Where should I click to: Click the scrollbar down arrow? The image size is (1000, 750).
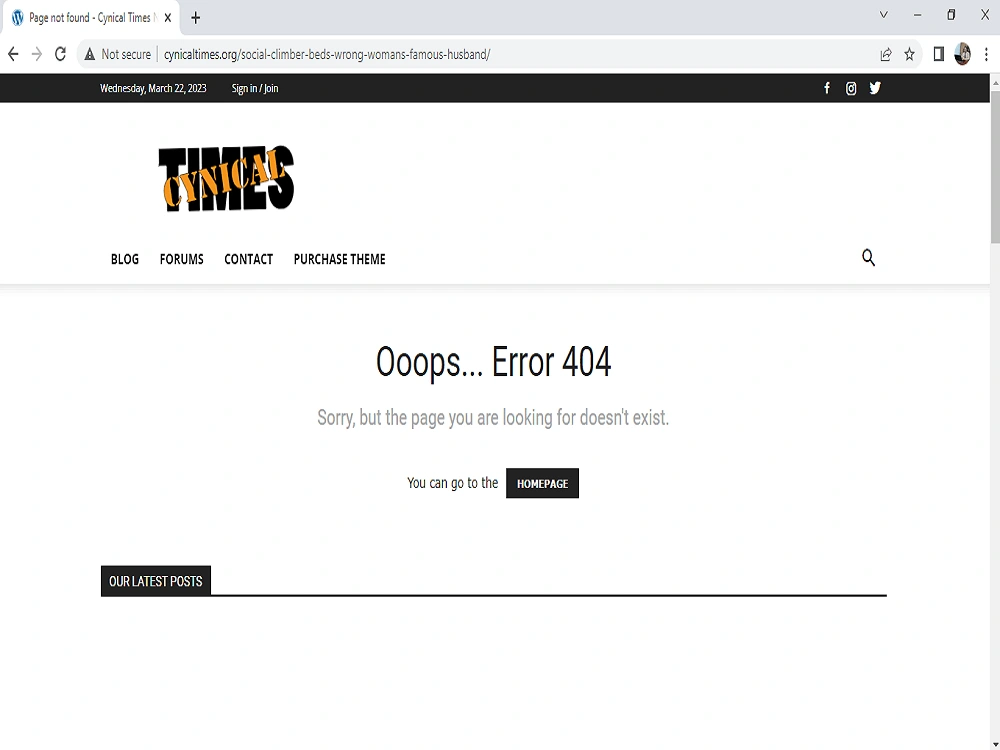995,744
